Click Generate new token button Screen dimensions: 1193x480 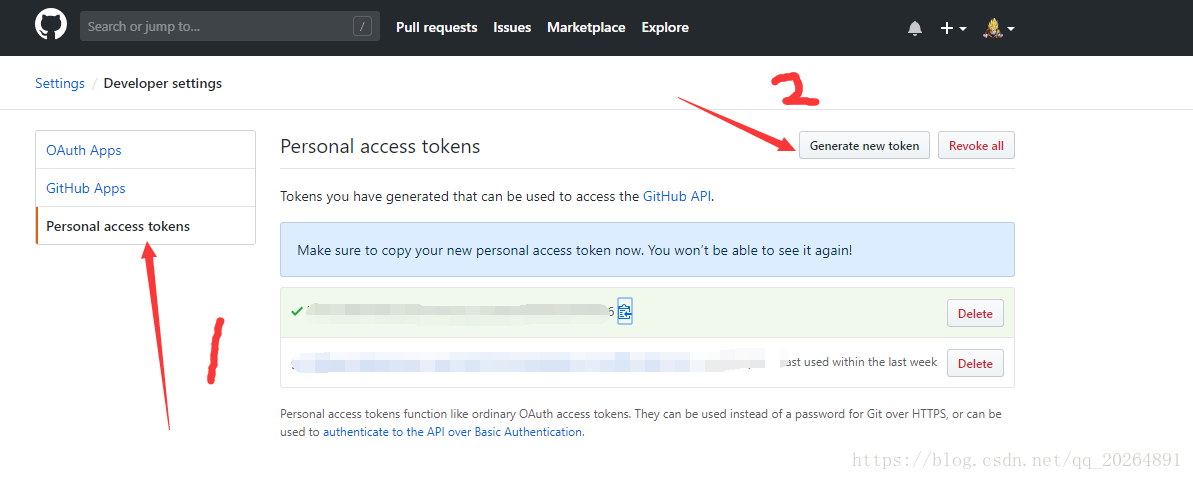click(864, 145)
